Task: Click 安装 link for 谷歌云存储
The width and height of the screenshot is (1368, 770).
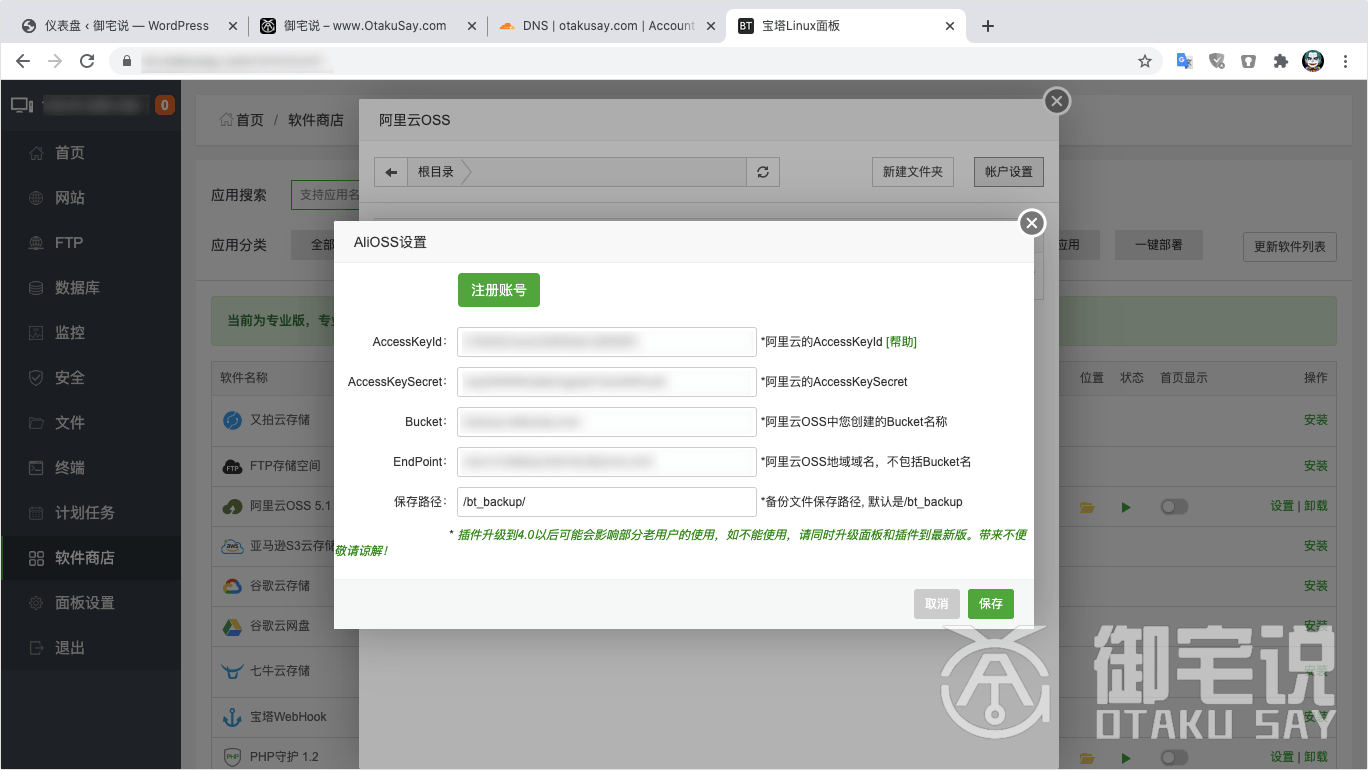Action: [1316, 586]
